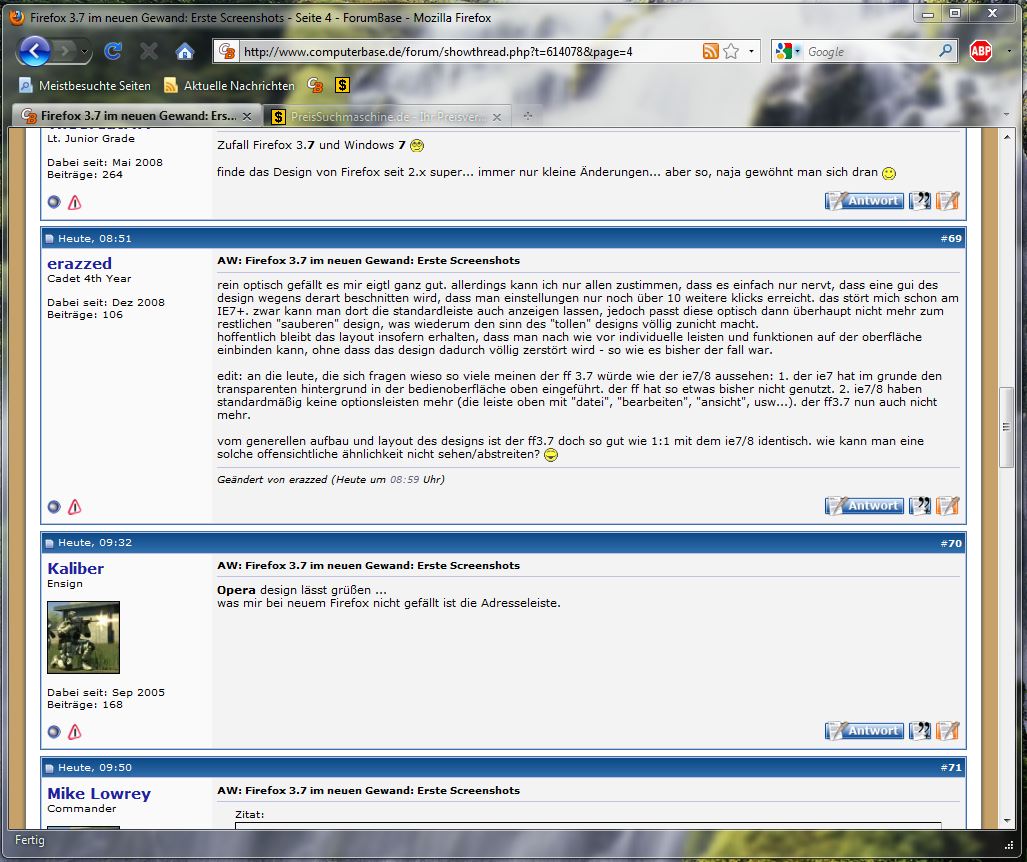Screen dimensions: 1027x862
Task: Click multi-quote icon in the 264 Beiträge post
Action: click(920, 200)
